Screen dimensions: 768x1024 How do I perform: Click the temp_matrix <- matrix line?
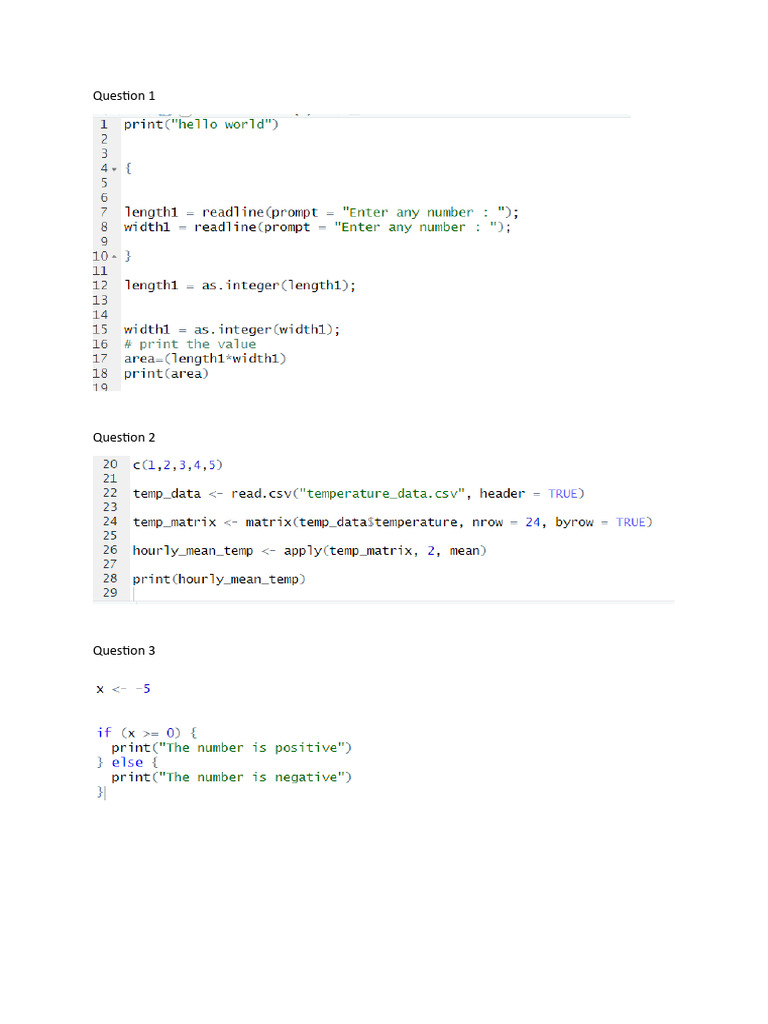click(392, 522)
